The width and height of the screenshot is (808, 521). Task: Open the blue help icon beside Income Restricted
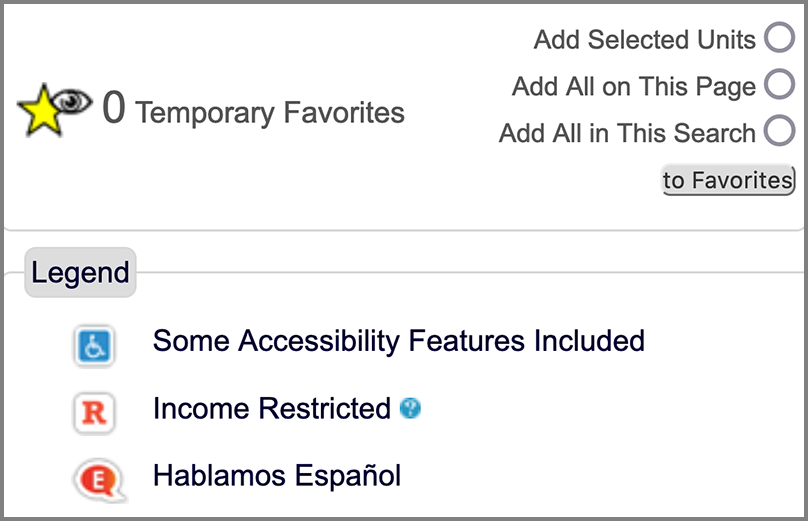410,409
